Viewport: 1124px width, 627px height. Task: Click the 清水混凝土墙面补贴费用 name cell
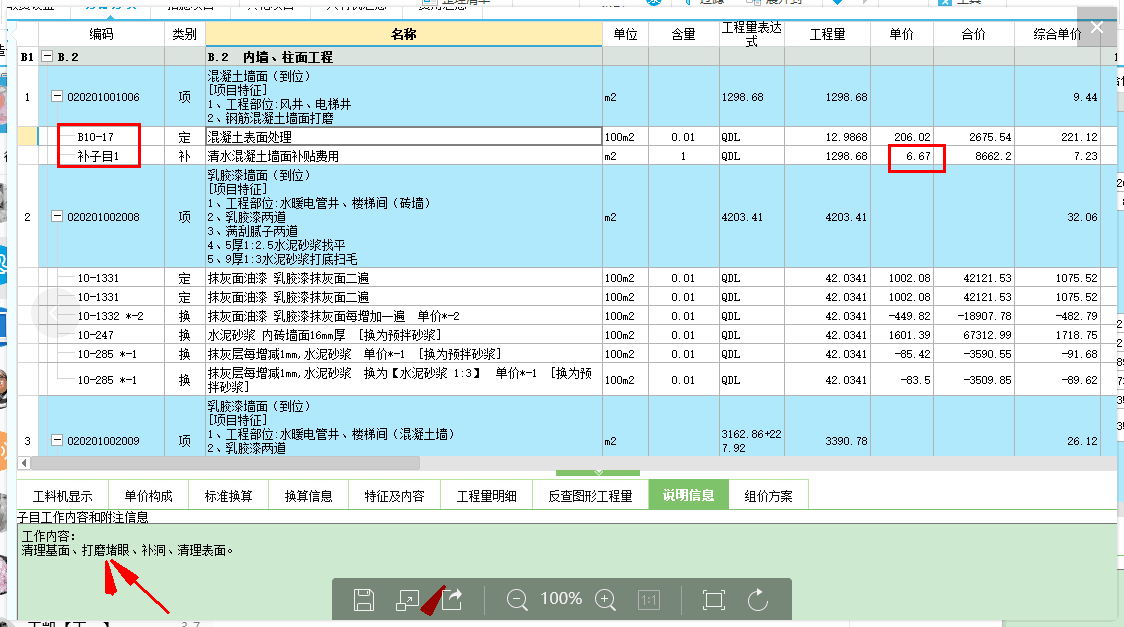click(x=404, y=156)
